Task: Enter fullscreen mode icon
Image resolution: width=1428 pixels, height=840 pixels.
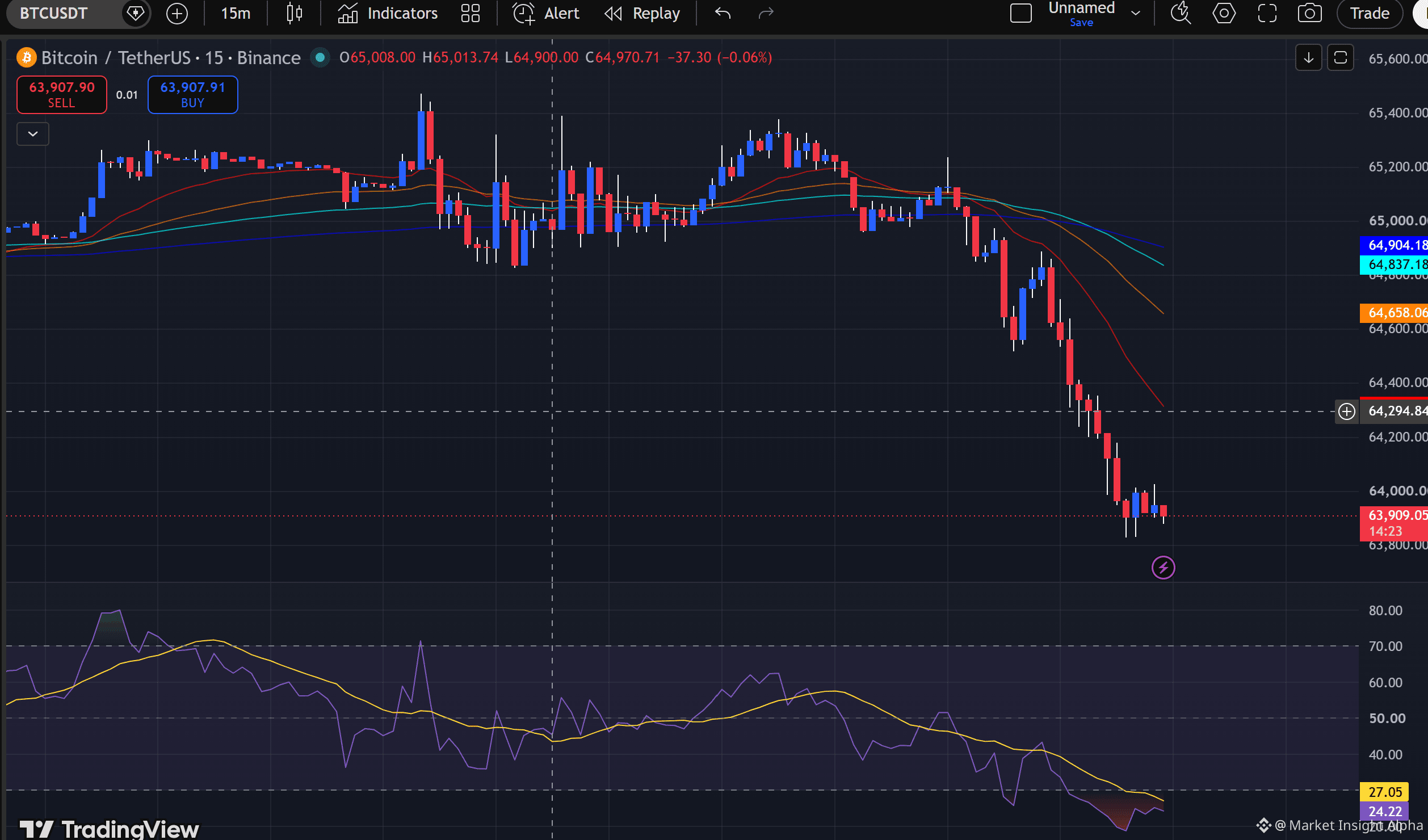Action: click(1267, 14)
